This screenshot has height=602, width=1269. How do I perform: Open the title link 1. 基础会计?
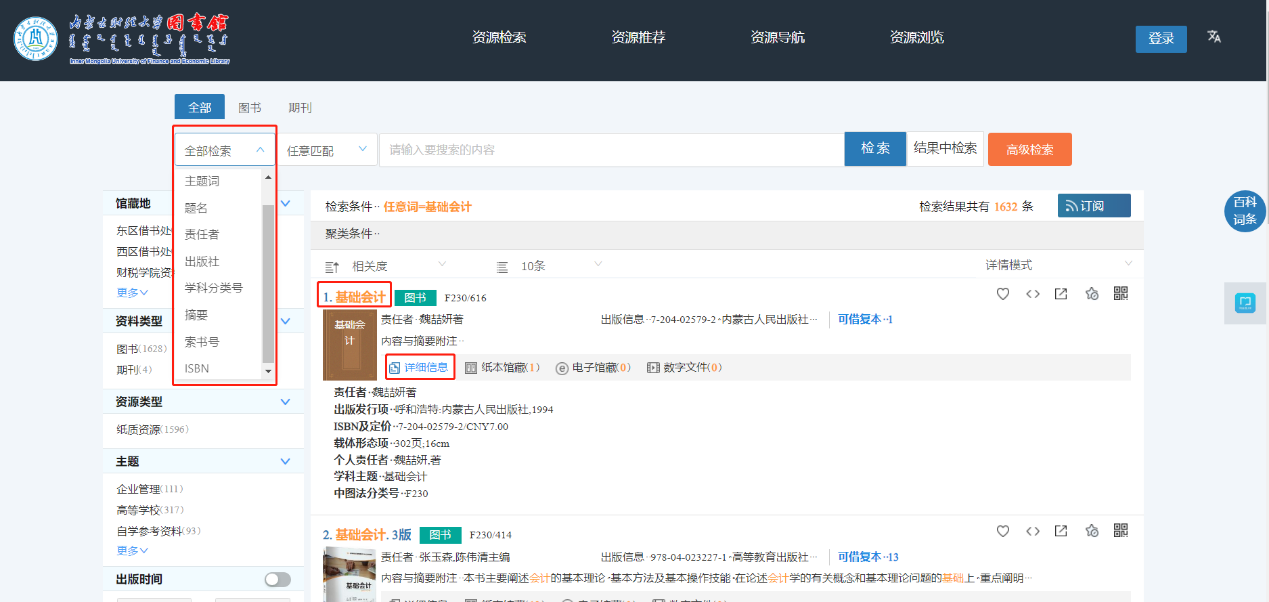click(354, 297)
